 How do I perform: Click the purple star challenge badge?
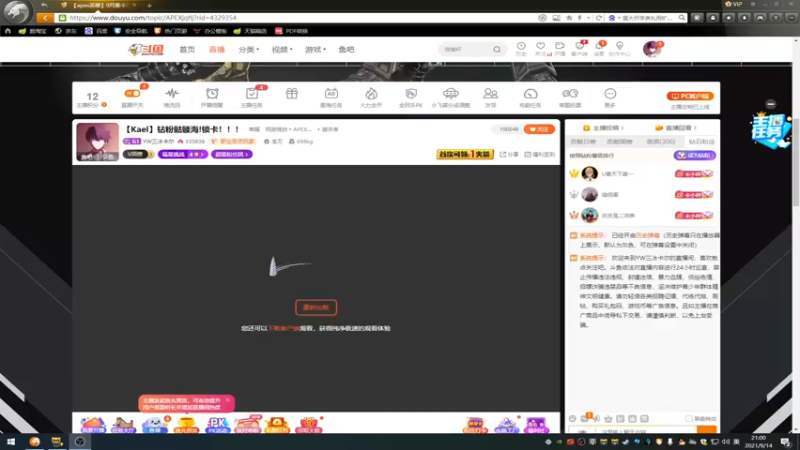pos(183,154)
